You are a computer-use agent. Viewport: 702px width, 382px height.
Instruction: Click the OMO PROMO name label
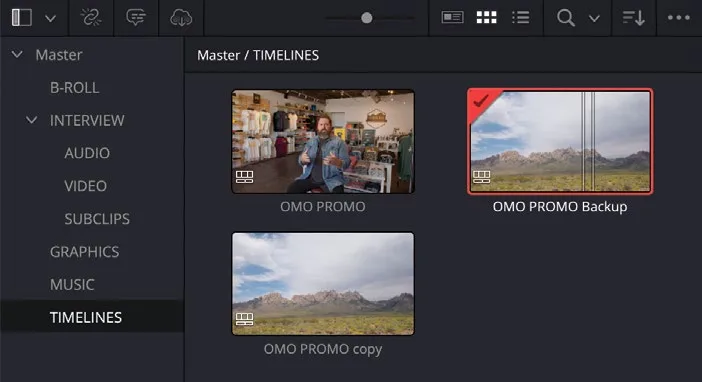point(323,206)
